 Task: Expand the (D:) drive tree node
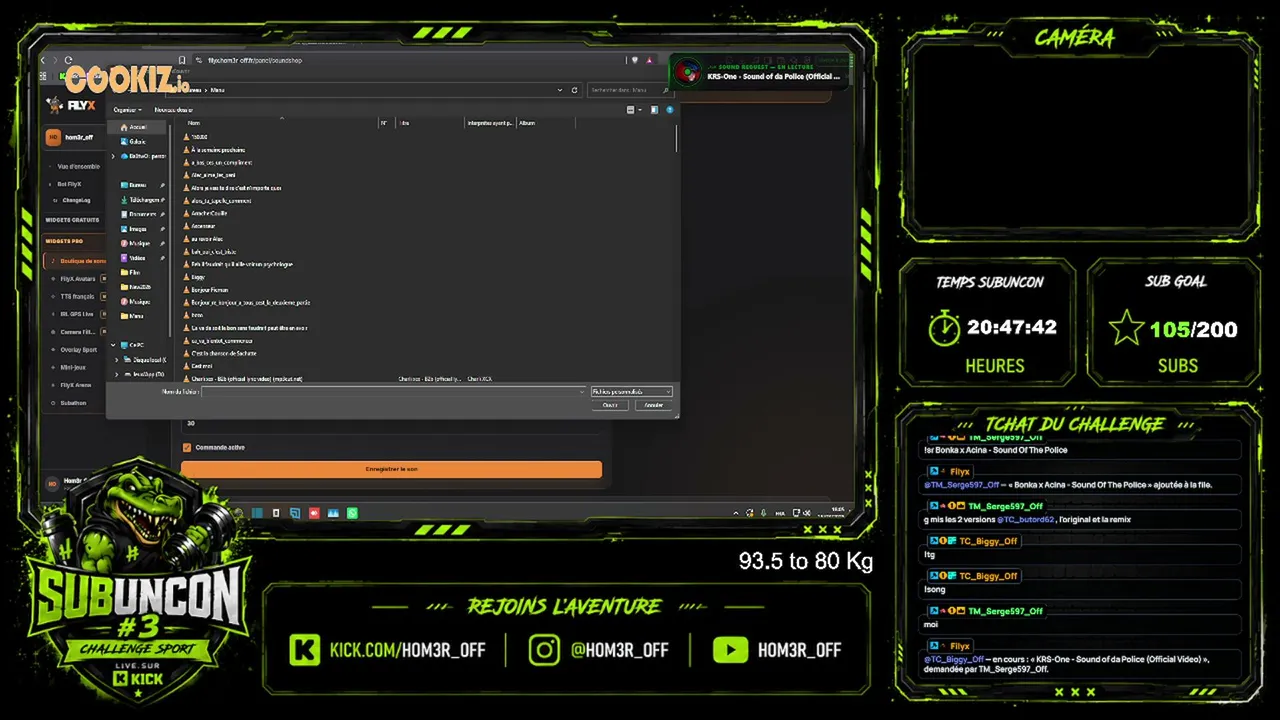117,374
